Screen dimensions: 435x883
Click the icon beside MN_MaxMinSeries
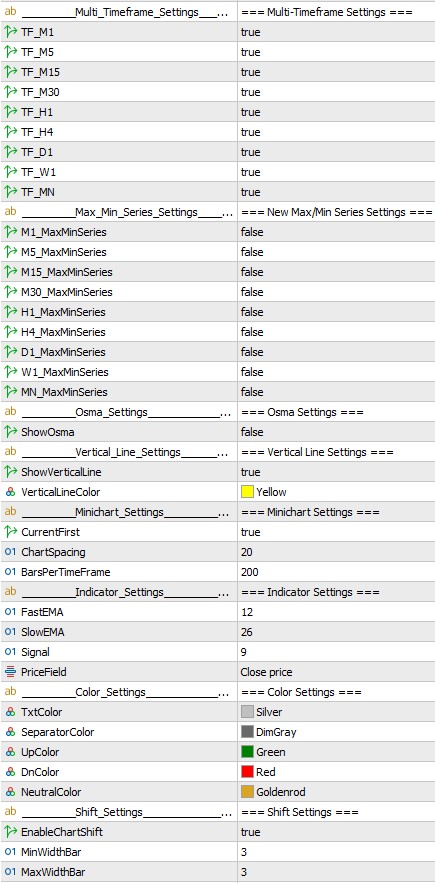click(x=10, y=392)
